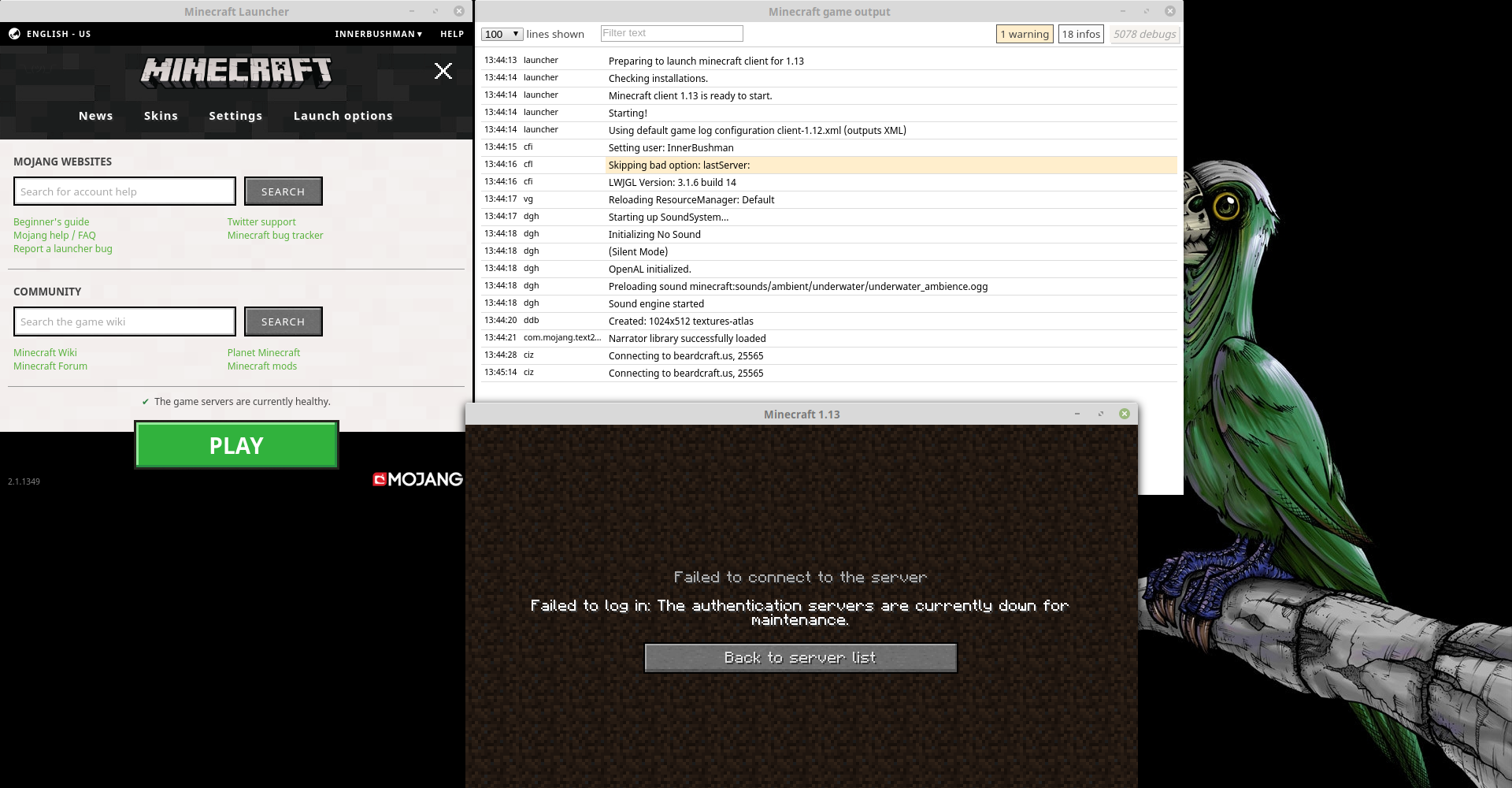
Task: Visit the Minecraft Forum link
Action: point(50,366)
